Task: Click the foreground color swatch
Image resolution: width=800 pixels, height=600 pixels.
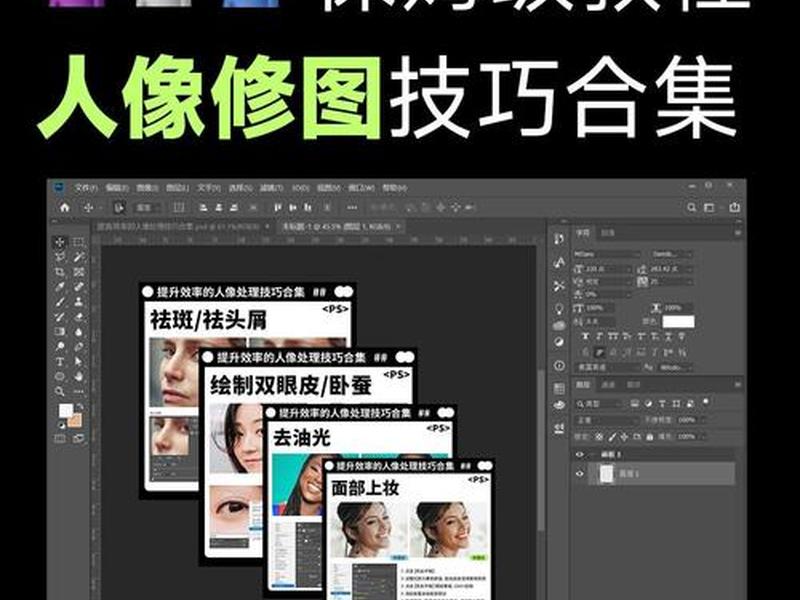Action: (65, 410)
